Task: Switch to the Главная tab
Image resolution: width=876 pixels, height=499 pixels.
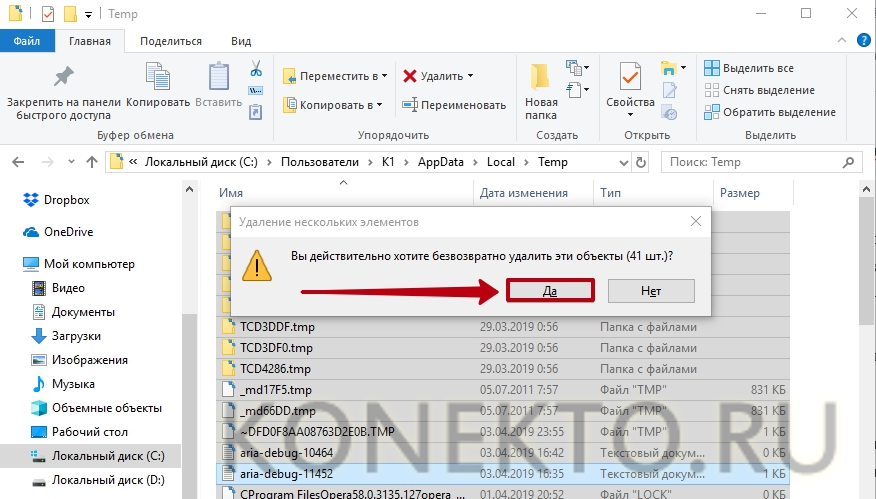Action: (90, 41)
